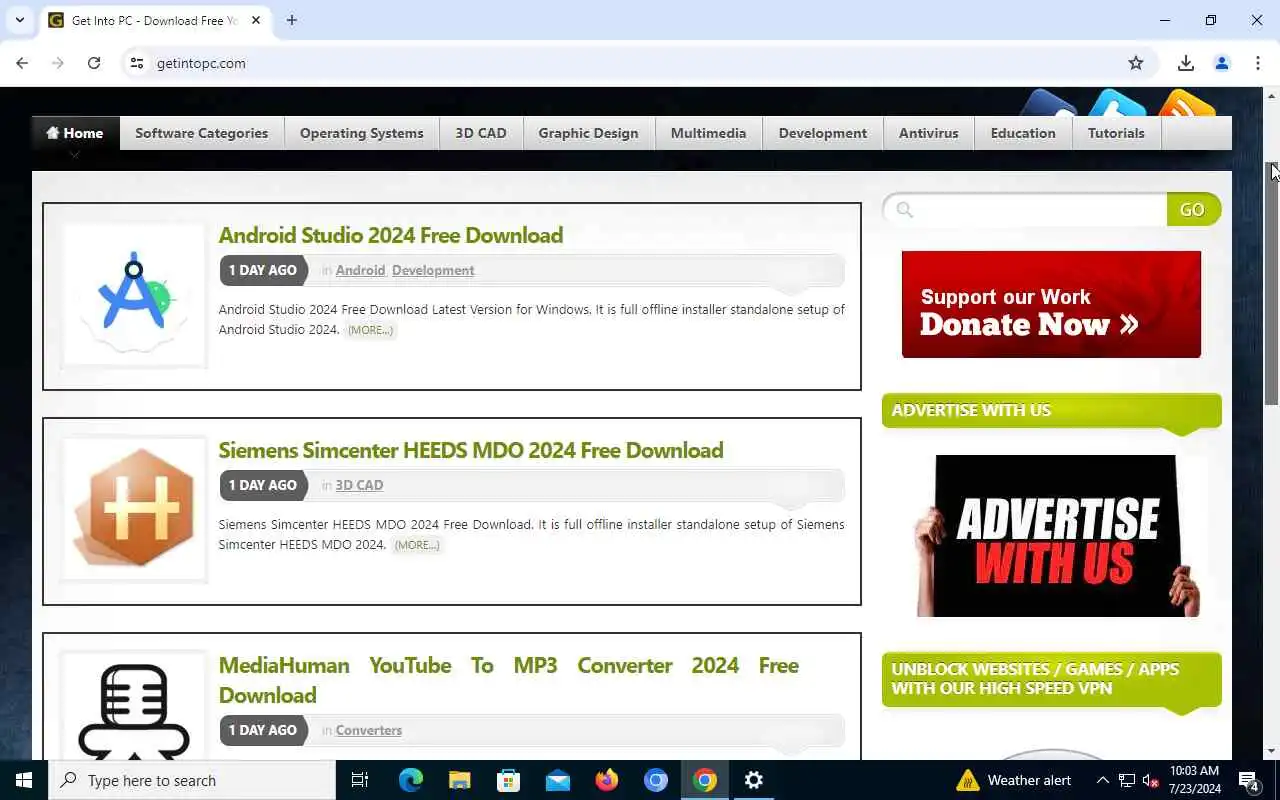Image resolution: width=1280 pixels, height=800 pixels.
Task: Open File Explorer from taskbar
Action: tap(460, 780)
